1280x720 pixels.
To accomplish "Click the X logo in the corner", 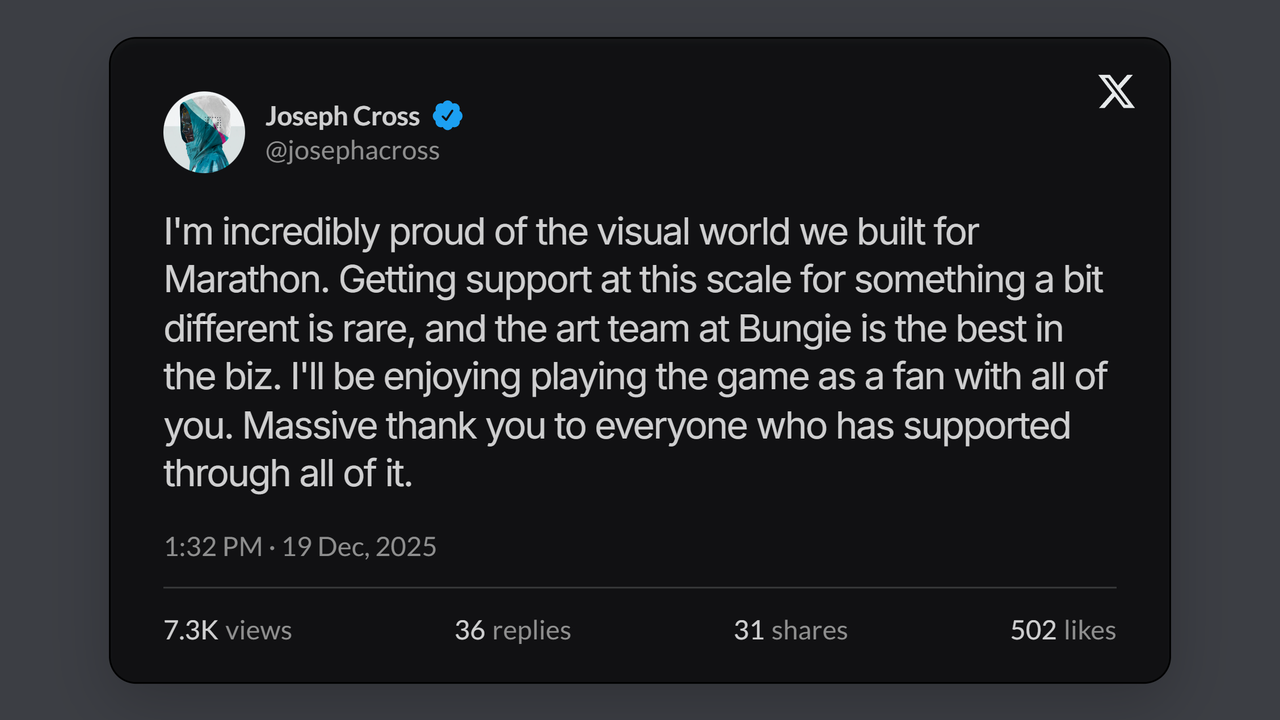I will pos(1116,91).
